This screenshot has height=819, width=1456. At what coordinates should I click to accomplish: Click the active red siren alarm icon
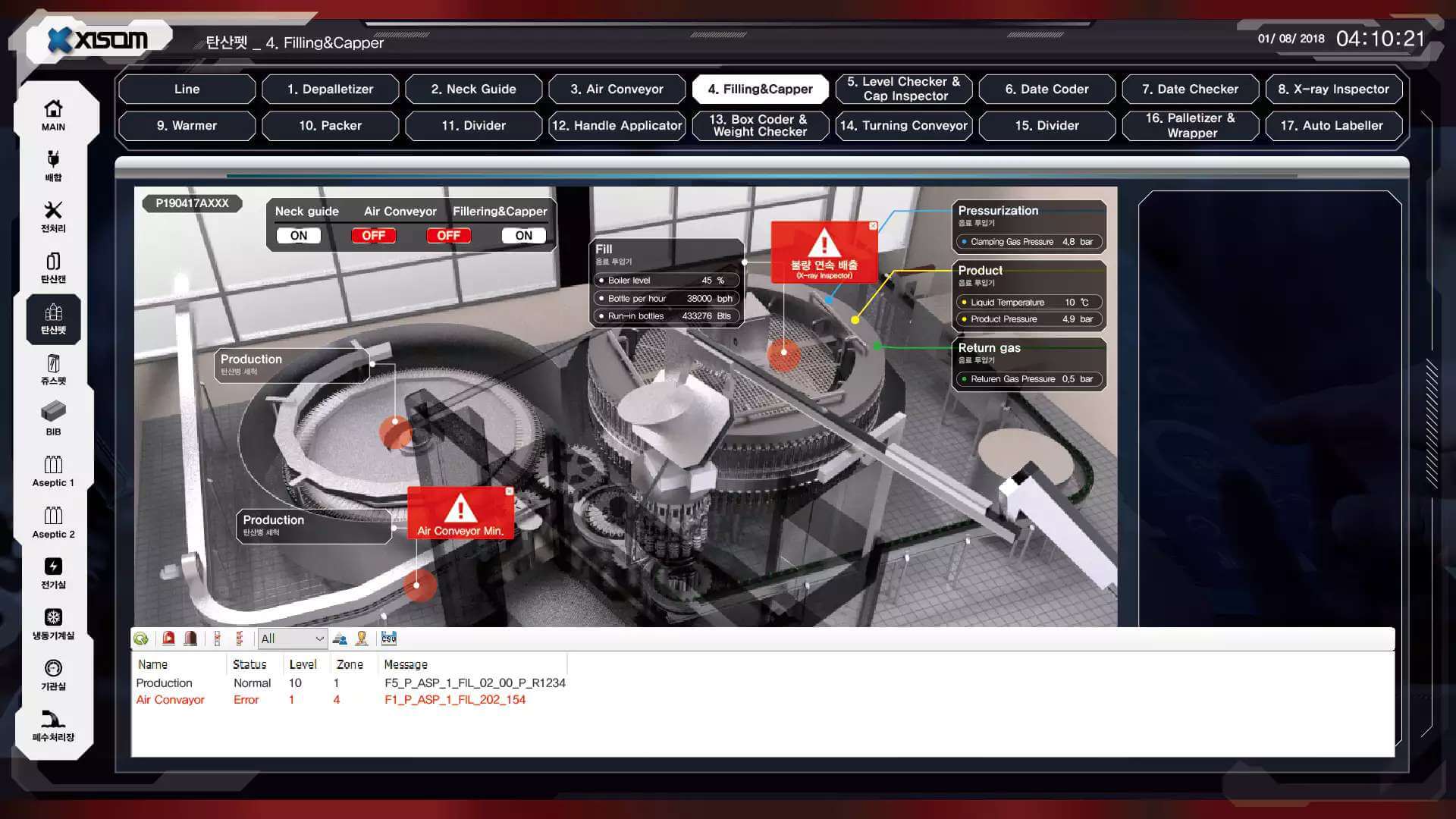[168, 639]
